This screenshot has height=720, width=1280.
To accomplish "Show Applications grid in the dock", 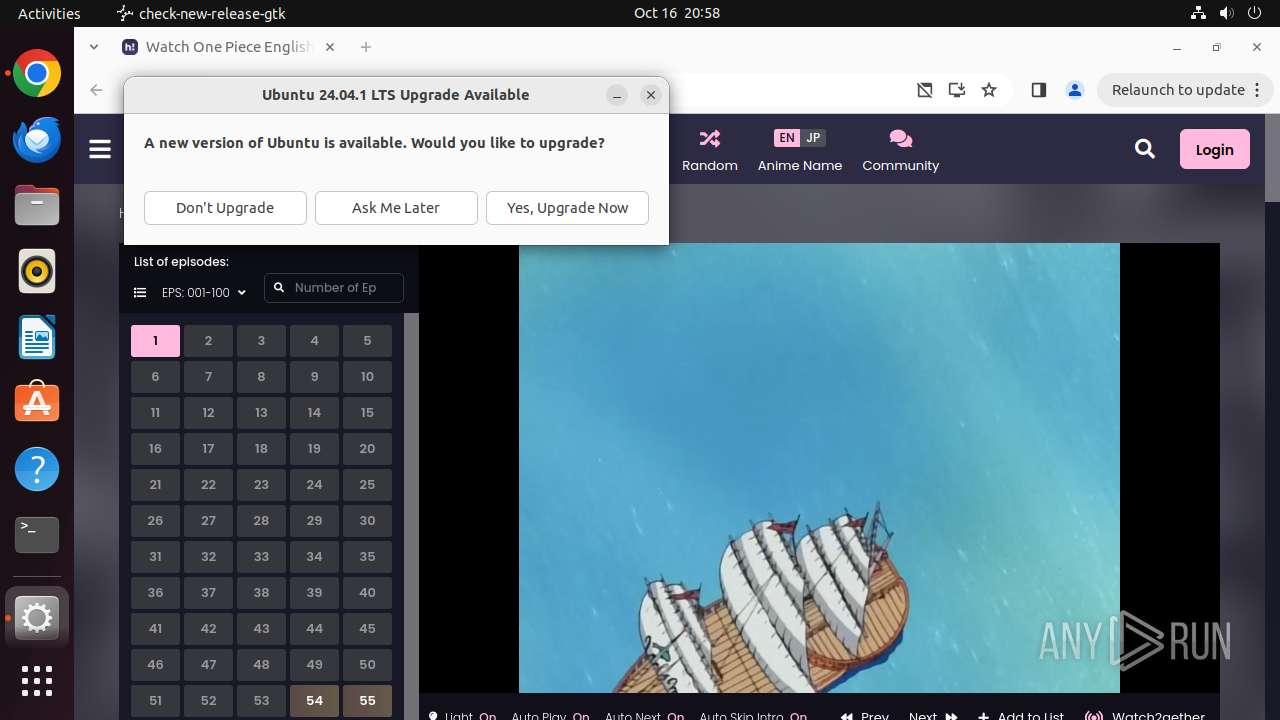I will [37, 681].
